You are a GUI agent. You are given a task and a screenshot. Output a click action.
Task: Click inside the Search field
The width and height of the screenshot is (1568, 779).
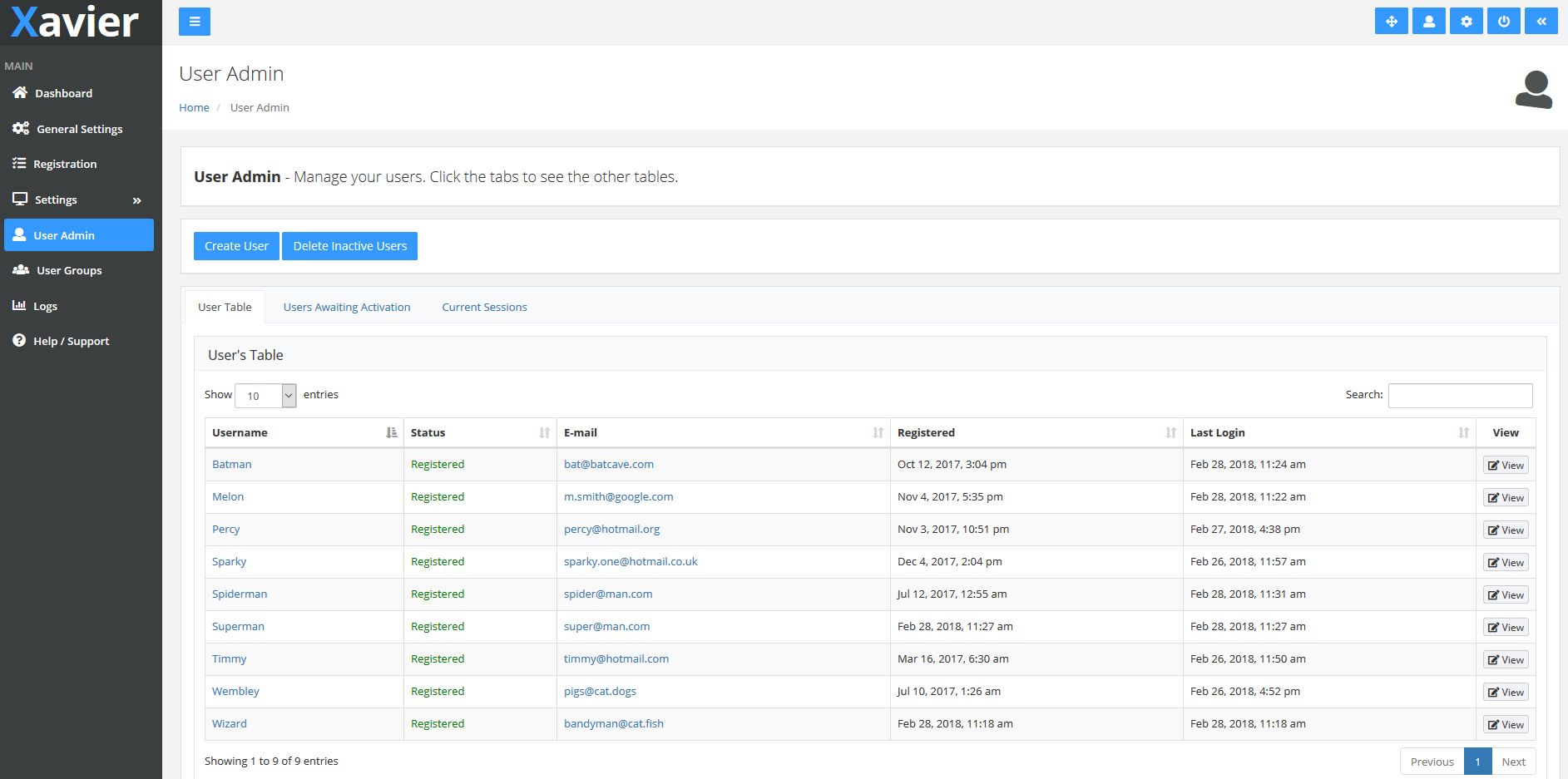1460,395
